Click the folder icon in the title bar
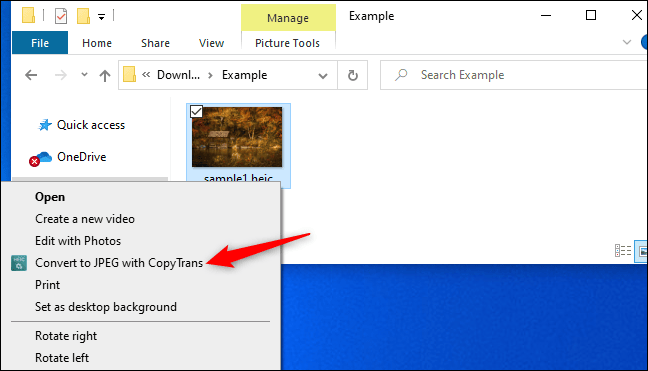Viewport: 648px width, 371px height. click(x=29, y=15)
